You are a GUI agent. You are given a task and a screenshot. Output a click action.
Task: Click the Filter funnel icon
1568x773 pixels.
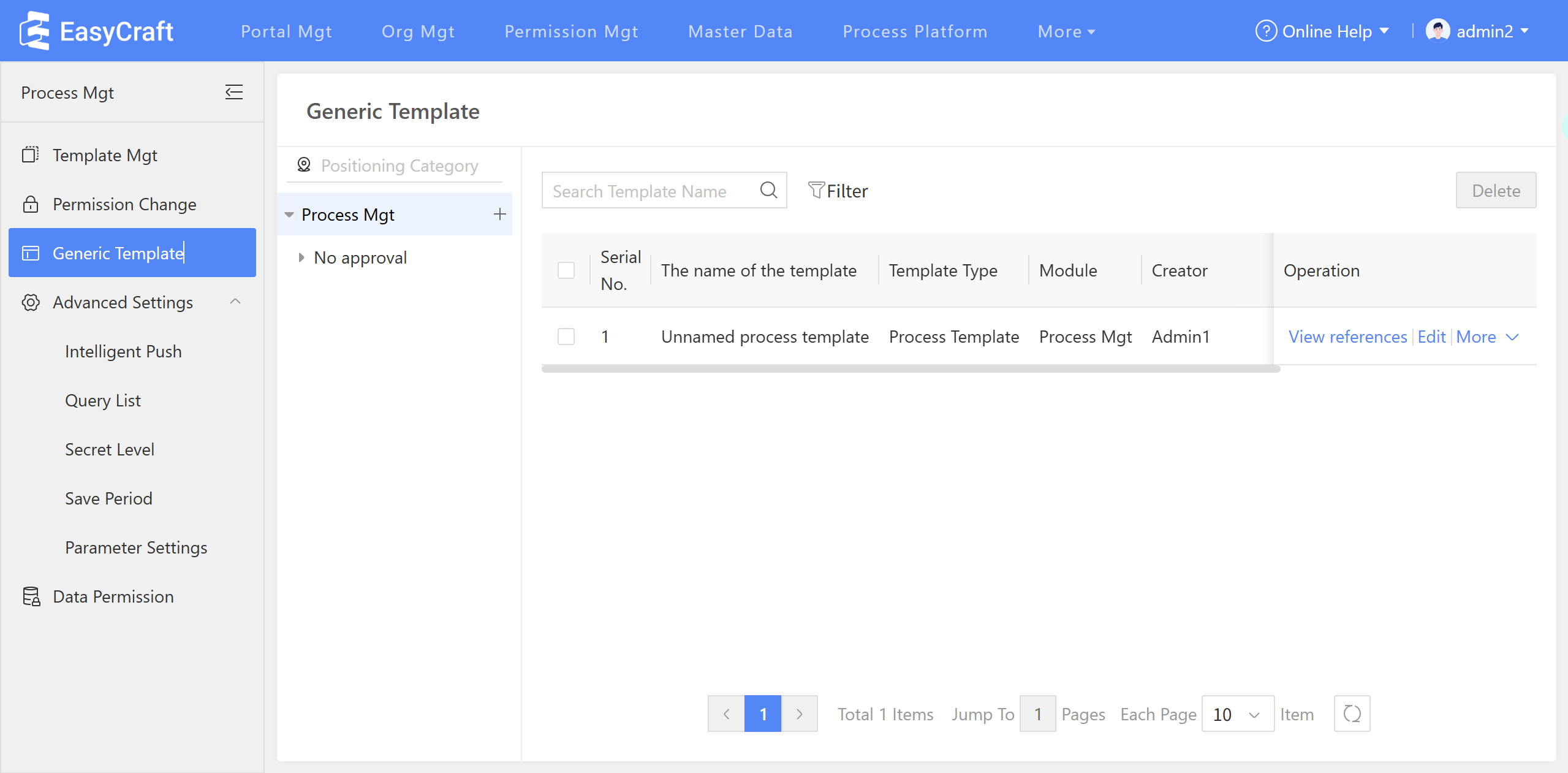click(x=816, y=191)
